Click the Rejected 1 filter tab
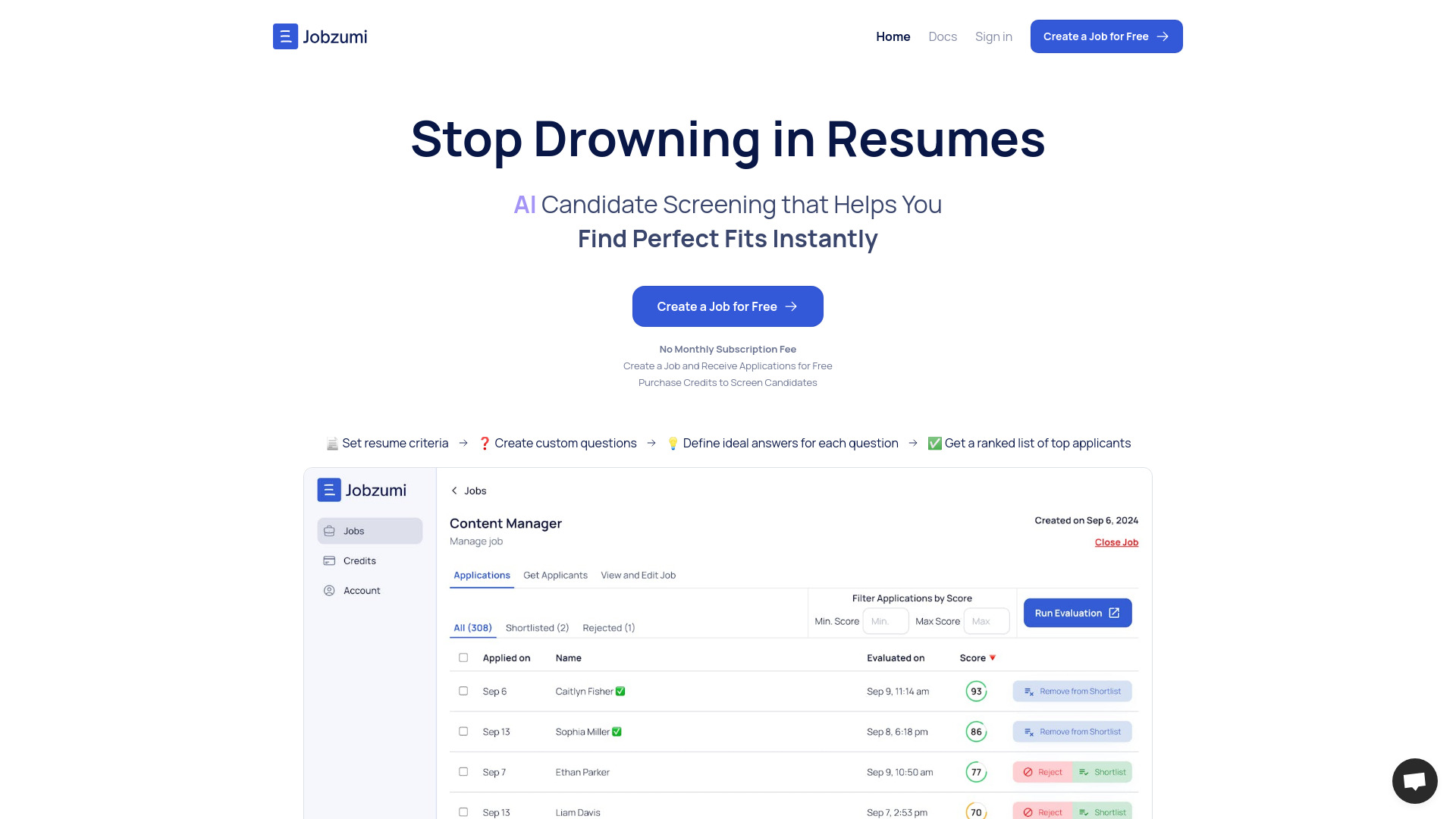Viewport: 1456px width, 819px height. [608, 628]
